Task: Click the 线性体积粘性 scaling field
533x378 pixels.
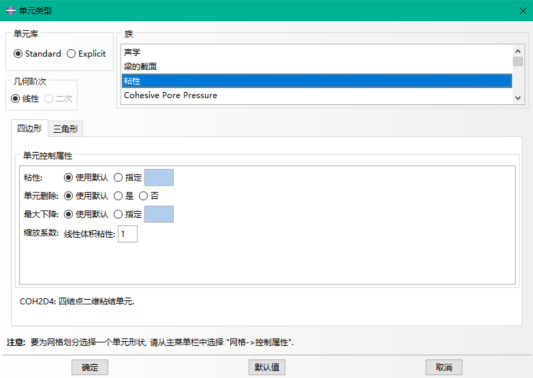Action: click(x=127, y=234)
